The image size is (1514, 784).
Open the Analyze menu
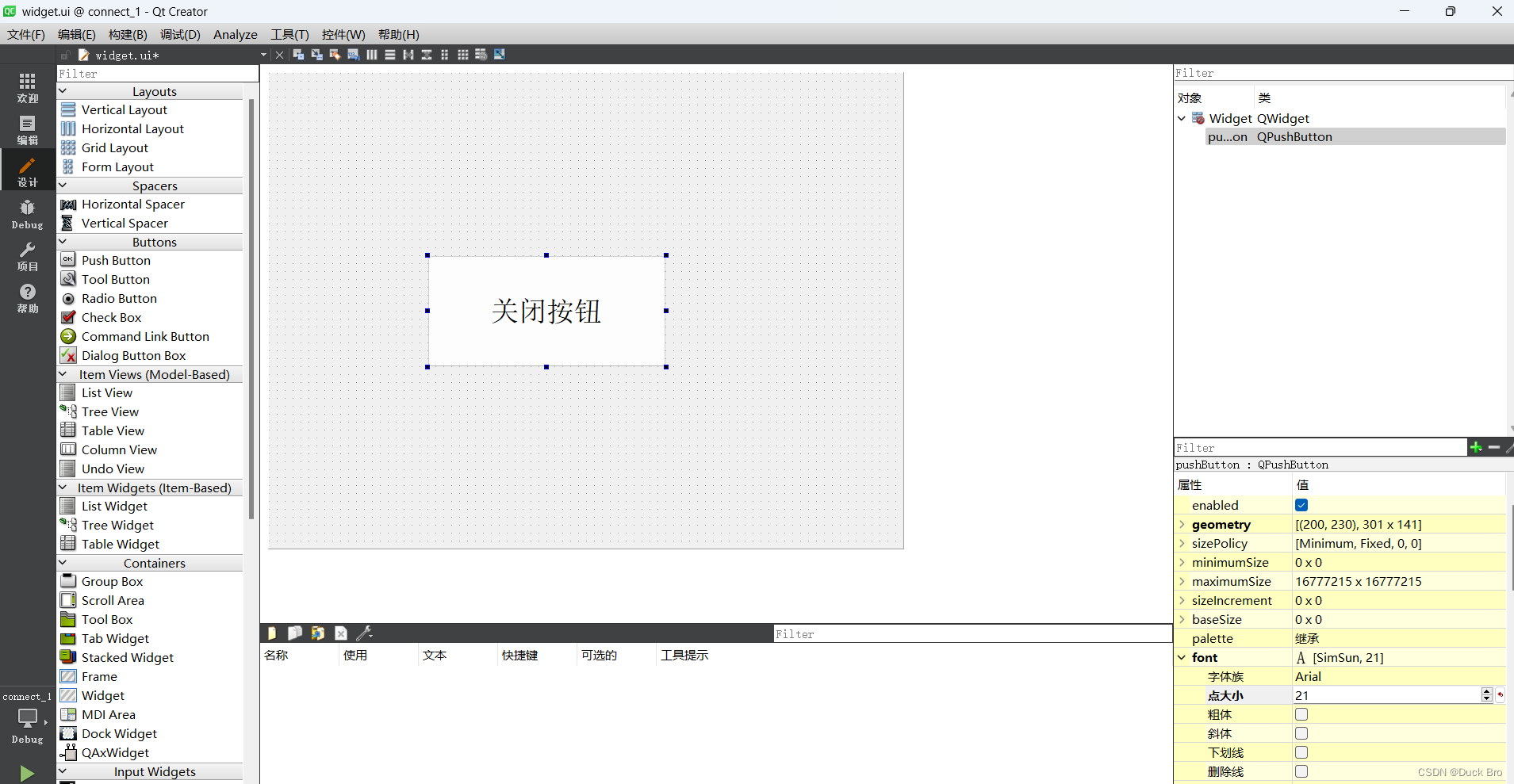click(x=236, y=35)
